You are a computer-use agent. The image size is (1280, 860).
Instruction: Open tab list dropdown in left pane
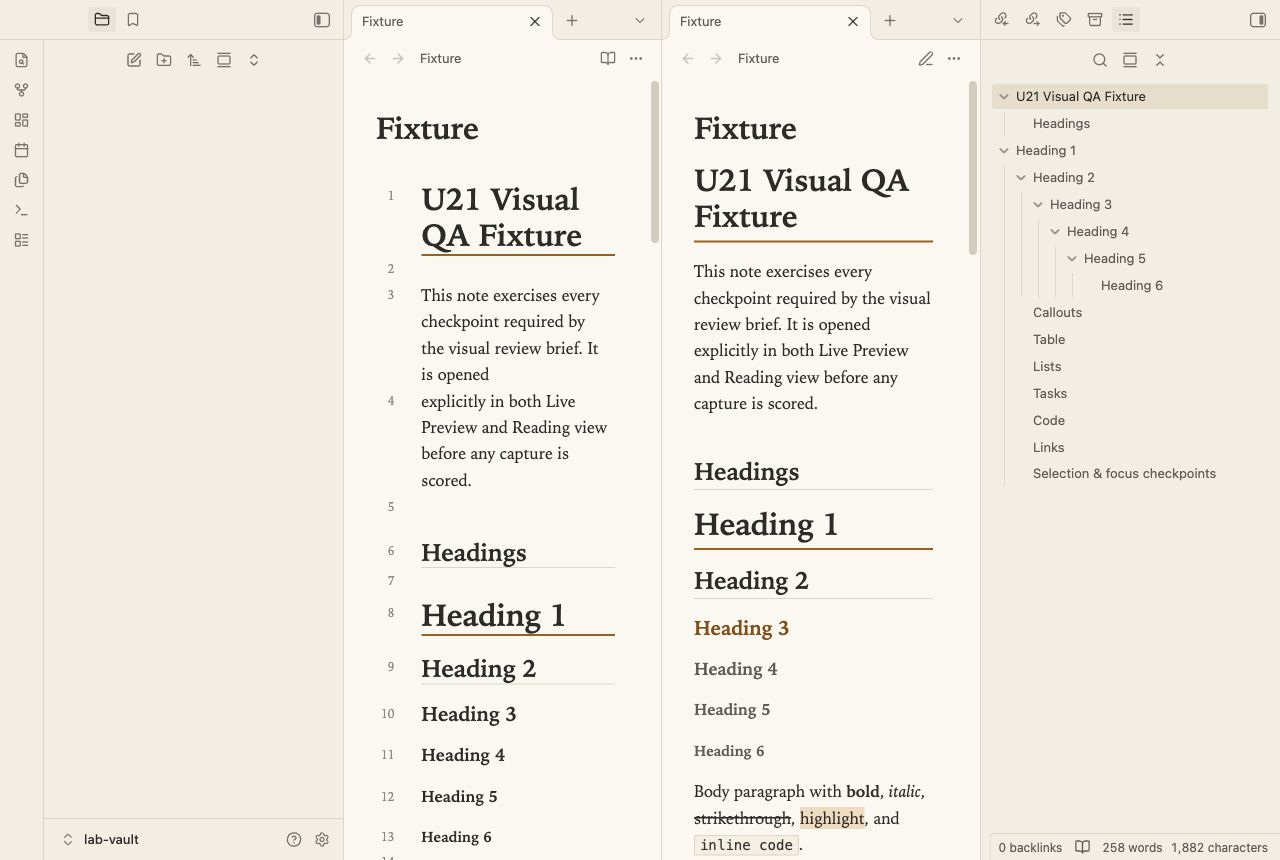click(640, 20)
